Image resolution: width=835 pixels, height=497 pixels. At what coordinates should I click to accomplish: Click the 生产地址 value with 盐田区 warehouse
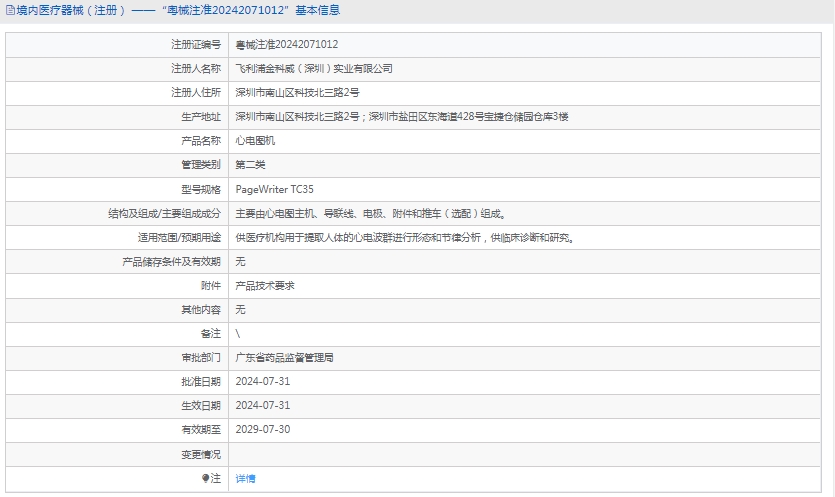click(401, 117)
